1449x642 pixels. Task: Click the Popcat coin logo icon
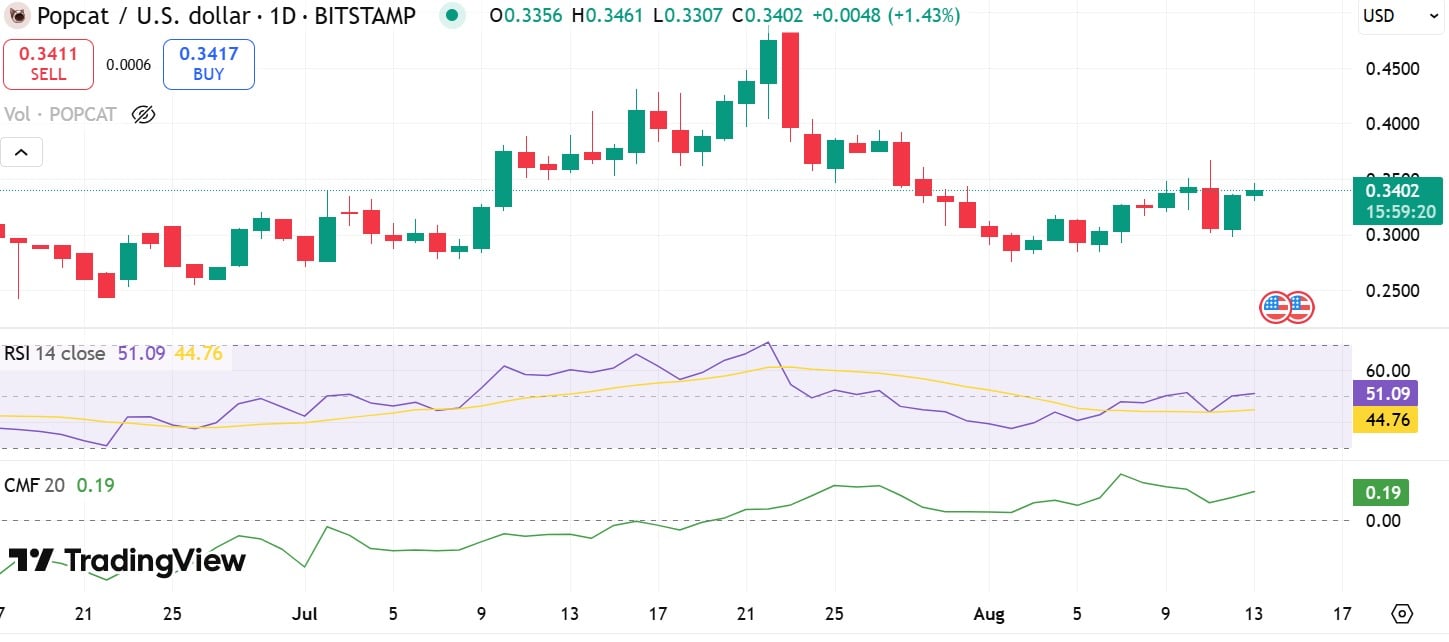(x=18, y=16)
